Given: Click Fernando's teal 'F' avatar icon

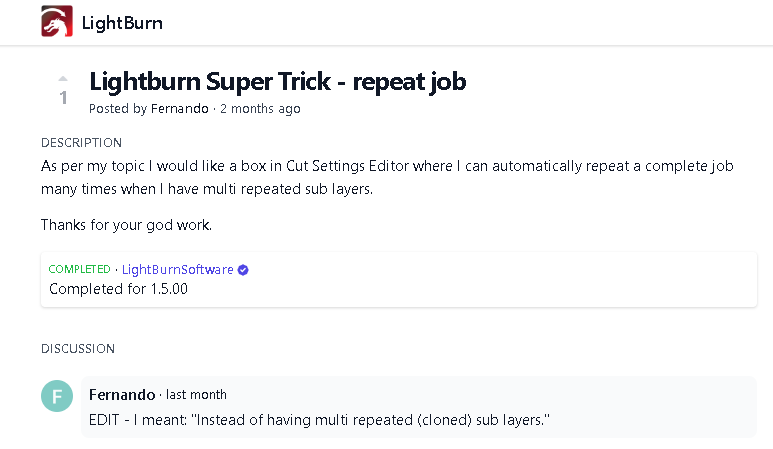Looking at the screenshot, I should tap(57, 396).
